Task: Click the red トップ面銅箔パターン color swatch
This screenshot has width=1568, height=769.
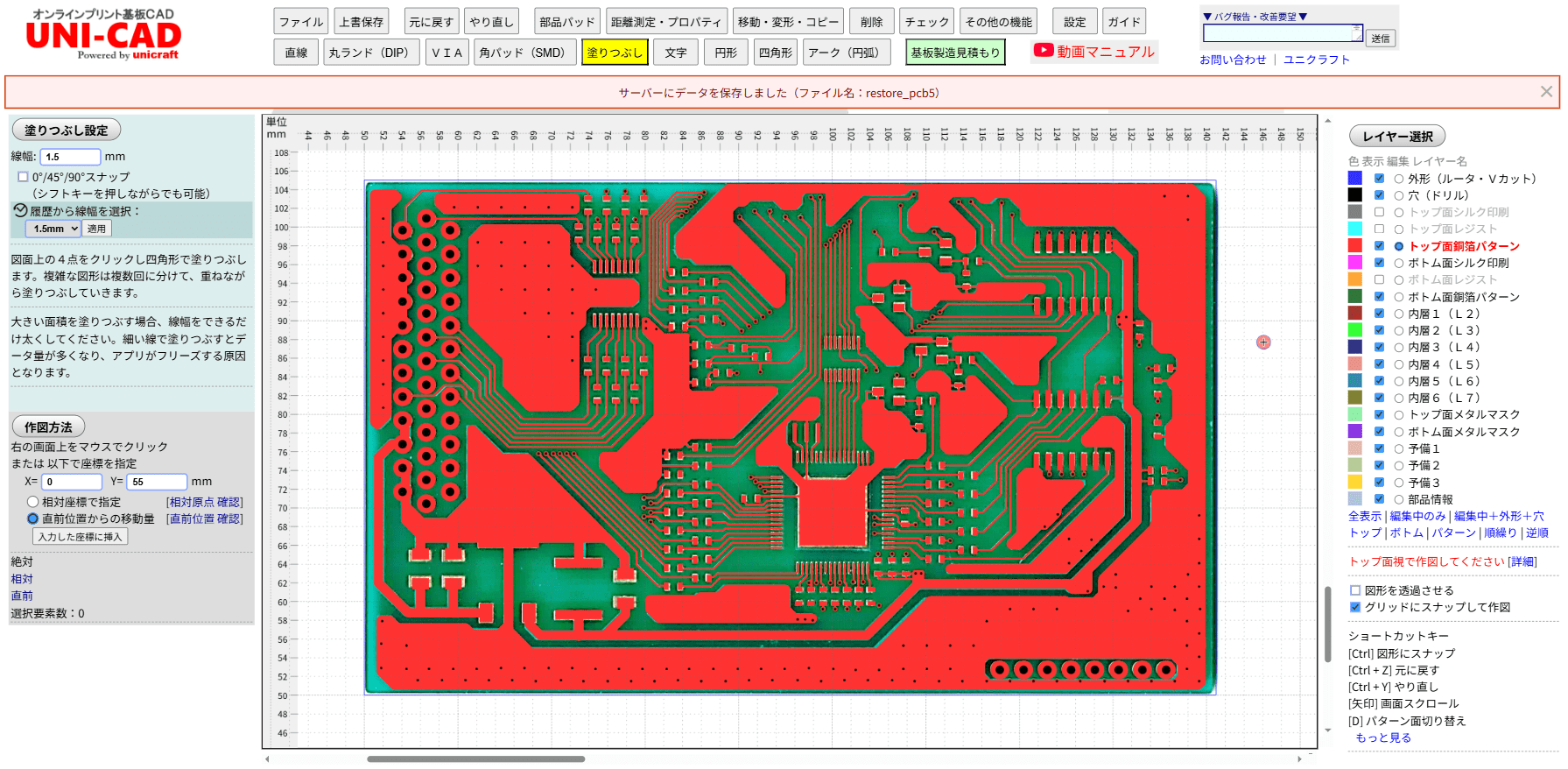Action: click(1354, 246)
